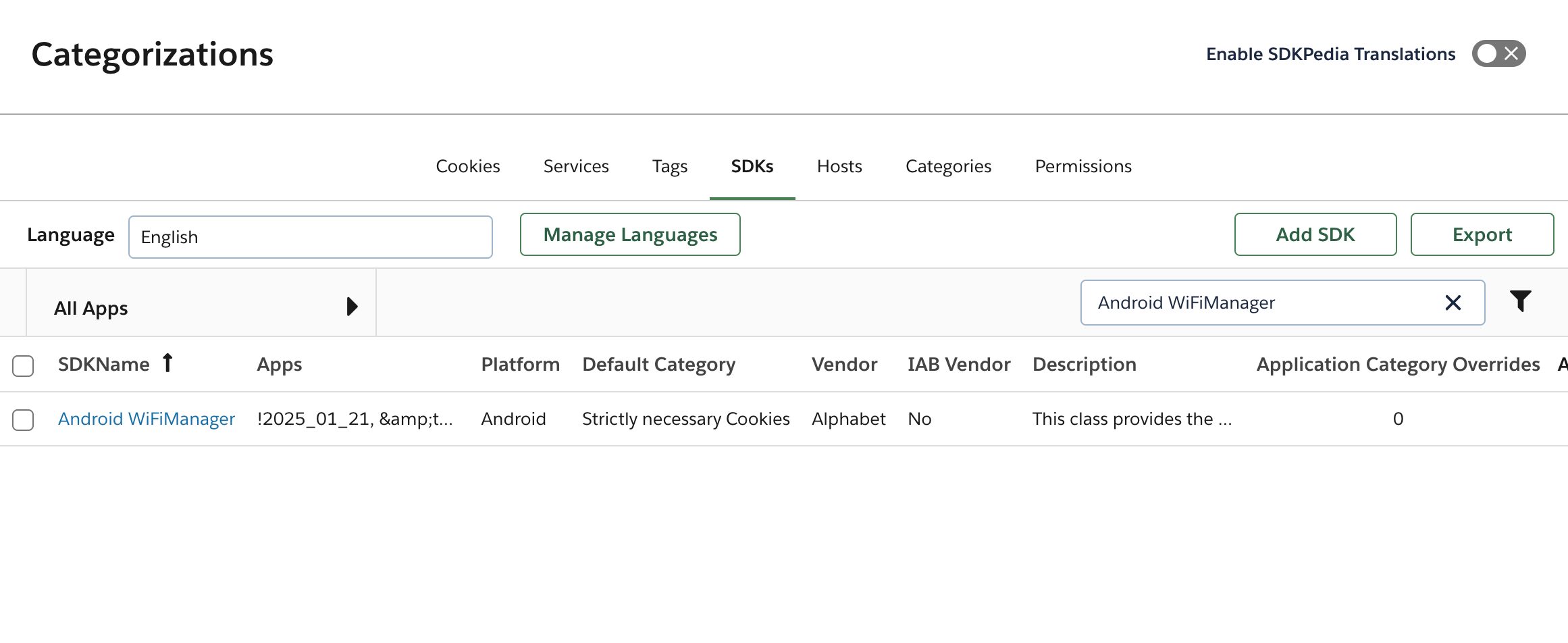Open the Permissions tab
1568x643 pixels.
pos(1082,166)
